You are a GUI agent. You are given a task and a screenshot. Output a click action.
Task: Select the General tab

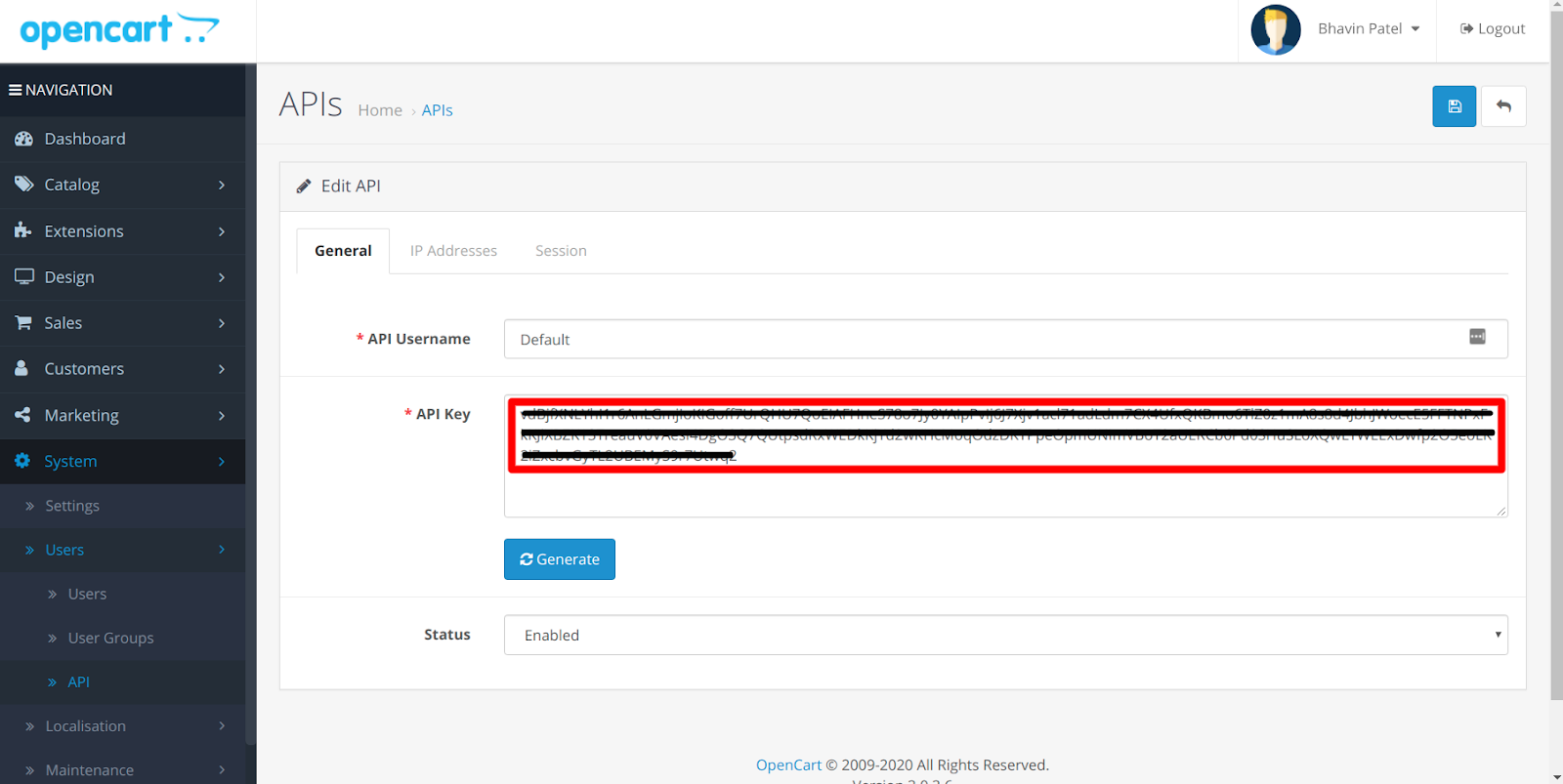coord(343,251)
